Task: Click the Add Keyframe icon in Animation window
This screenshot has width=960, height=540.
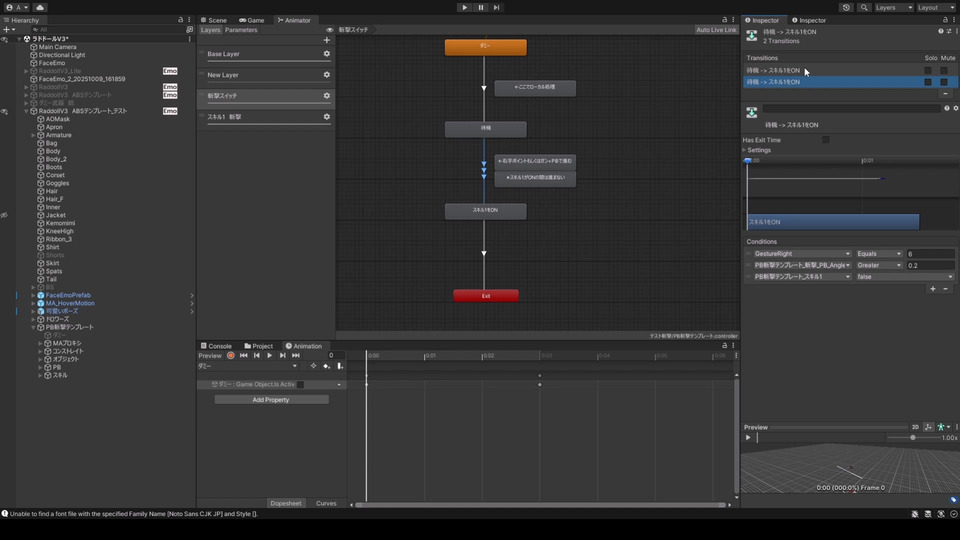Action: [326, 366]
